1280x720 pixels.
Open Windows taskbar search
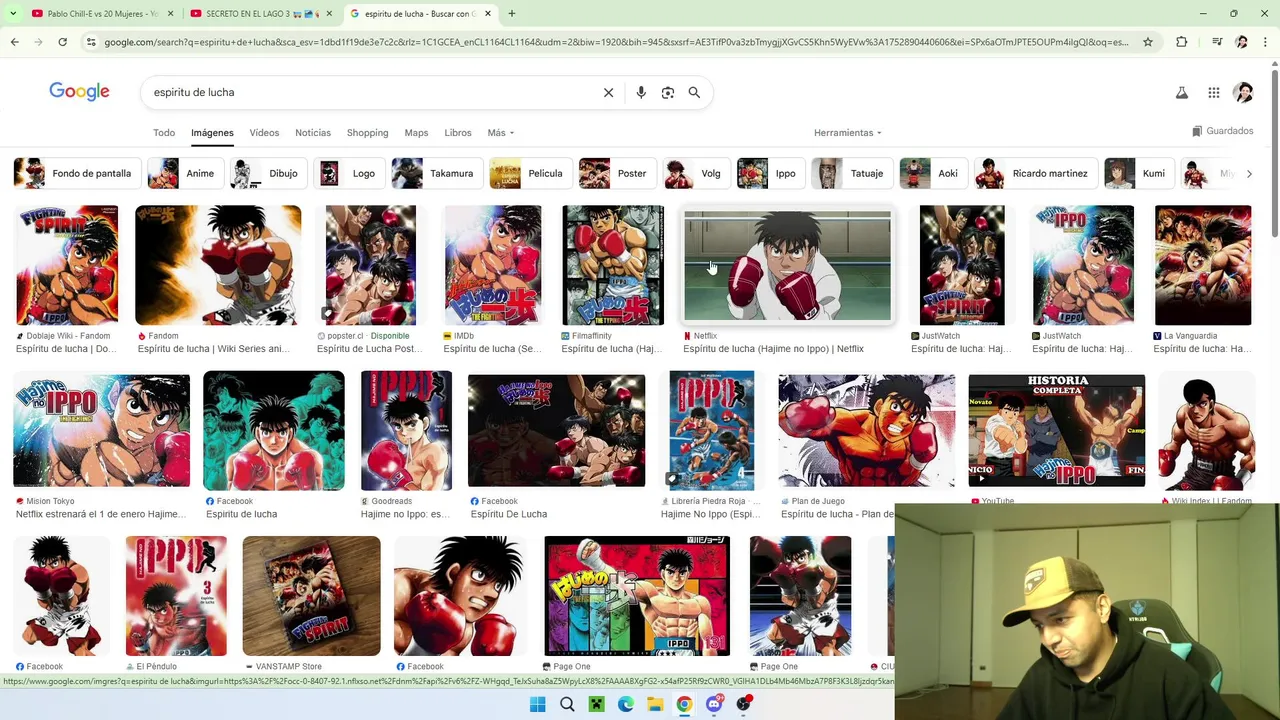click(567, 704)
